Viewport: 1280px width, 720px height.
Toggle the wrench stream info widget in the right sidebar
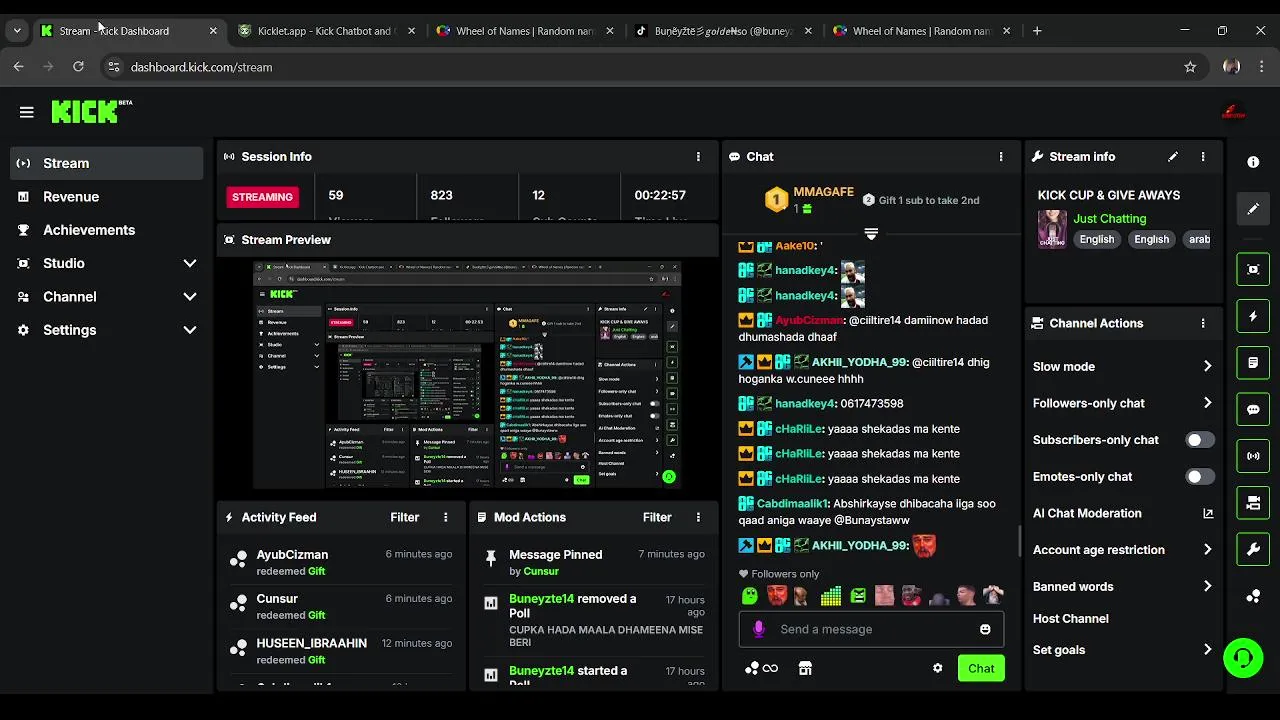[x=1253, y=549]
